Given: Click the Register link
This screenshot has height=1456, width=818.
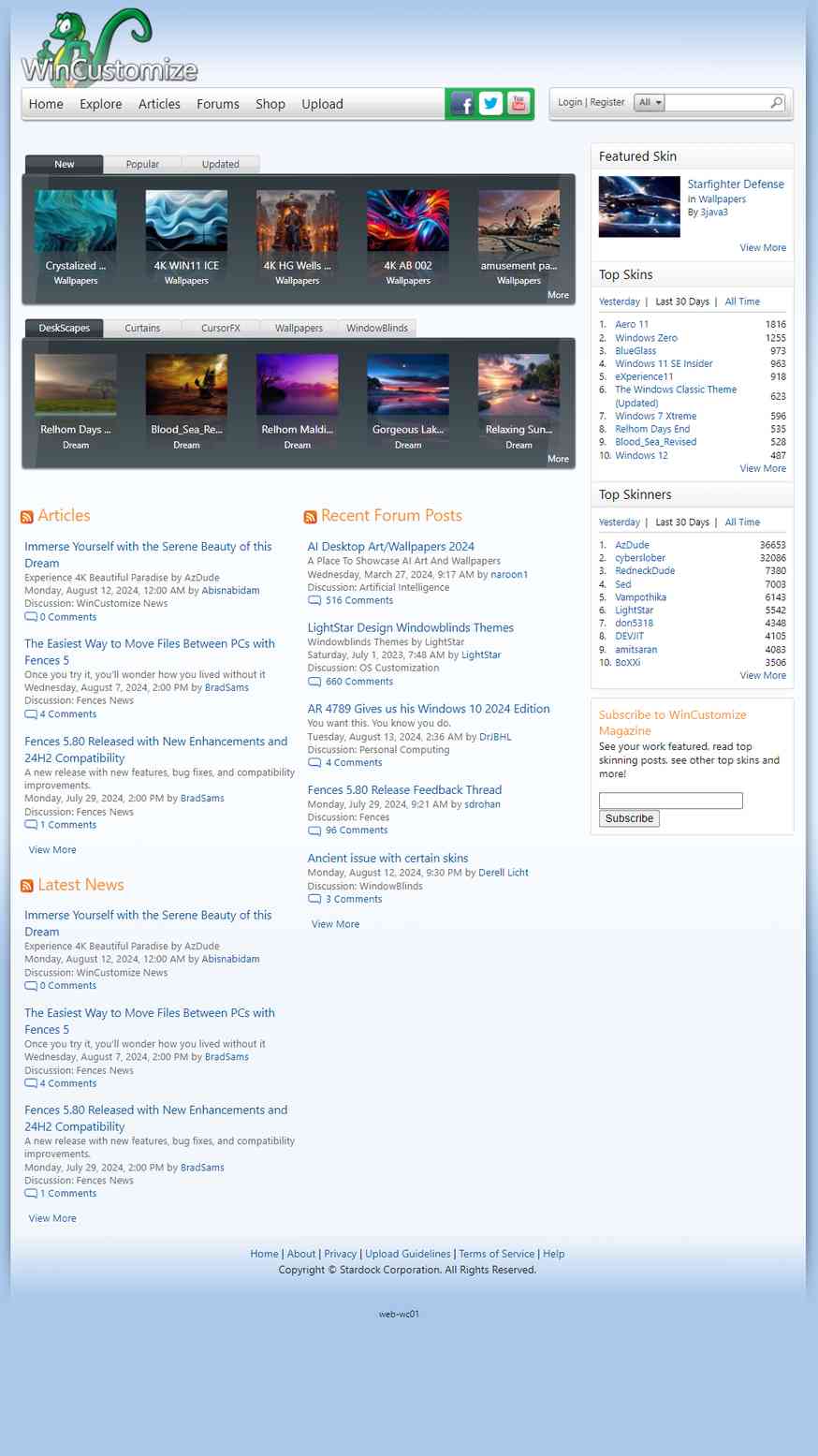Looking at the screenshot, I should coord(607,102).
